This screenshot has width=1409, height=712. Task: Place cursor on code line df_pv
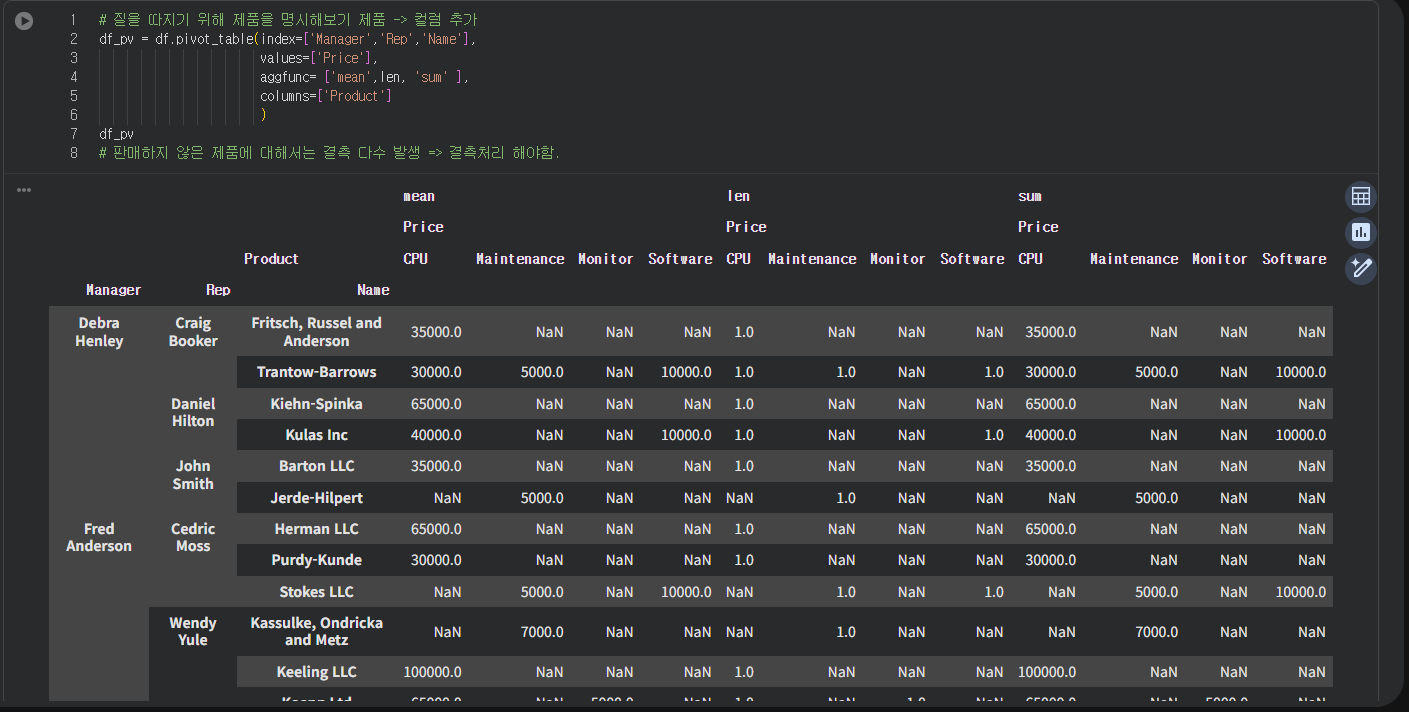tap(116, 134)
